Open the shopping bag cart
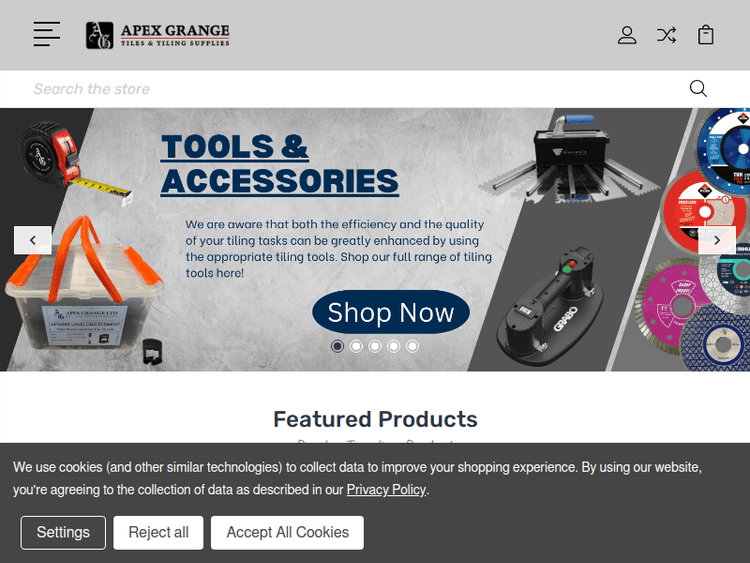750x563 pixels. pyautogui.click(x=706, y=35)
